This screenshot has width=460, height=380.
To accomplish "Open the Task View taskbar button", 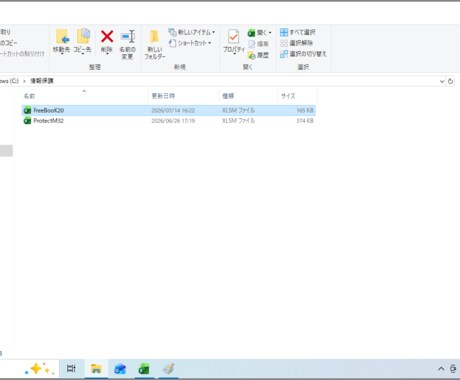I will [x=71, y=369].
